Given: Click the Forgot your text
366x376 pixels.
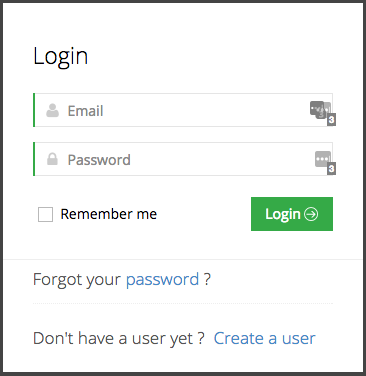Looking at the screenshot, I should click(77, 280).
